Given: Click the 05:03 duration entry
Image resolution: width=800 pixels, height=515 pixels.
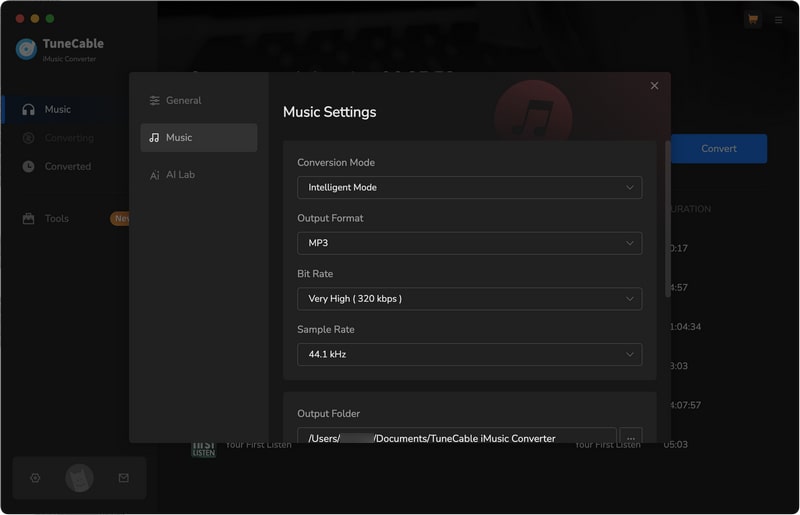Looking at the screenshot, I should click(x=676, y=445).
